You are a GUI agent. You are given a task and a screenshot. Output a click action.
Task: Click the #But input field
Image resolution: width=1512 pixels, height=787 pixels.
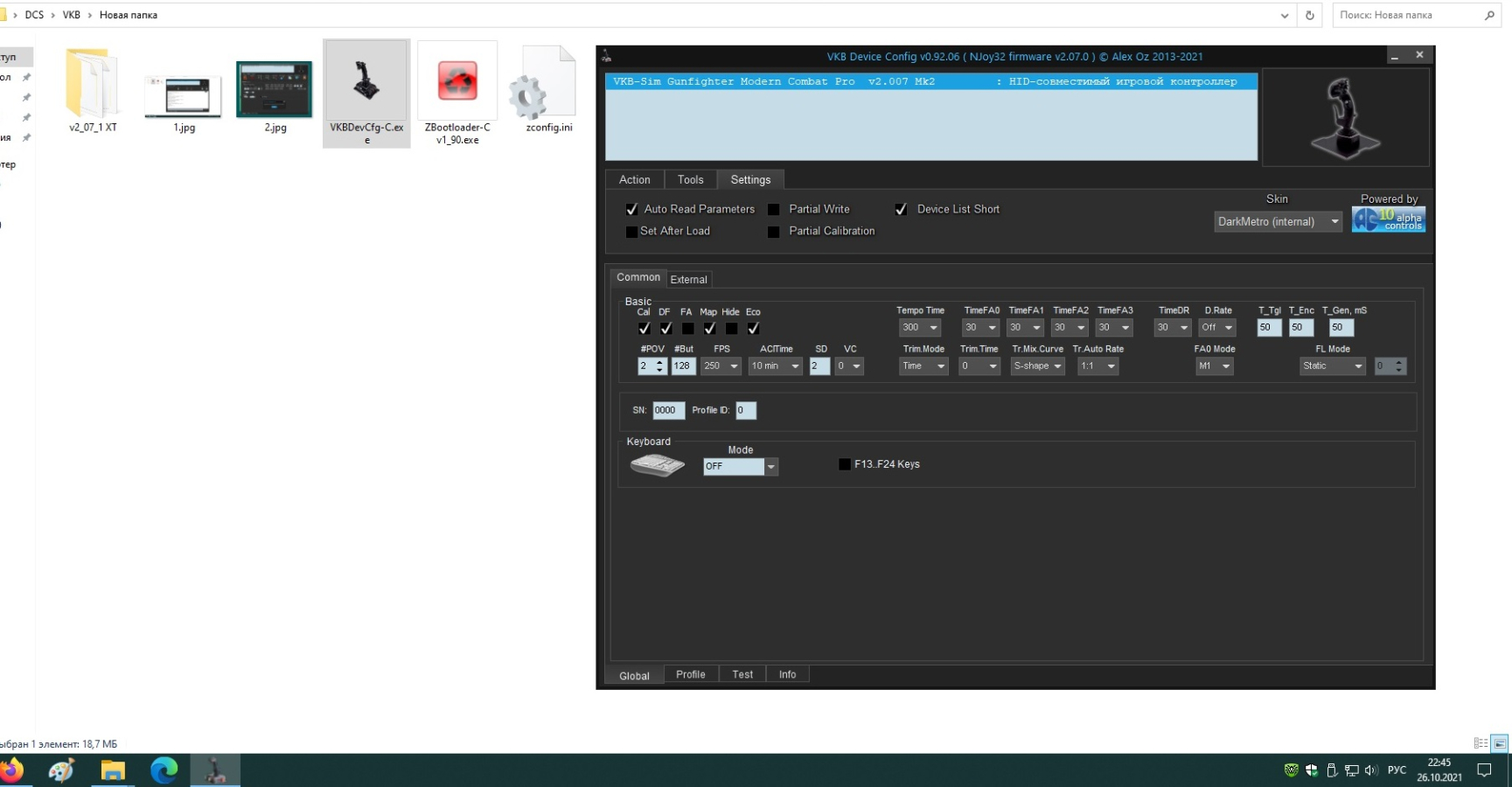[x=684, y=366]
